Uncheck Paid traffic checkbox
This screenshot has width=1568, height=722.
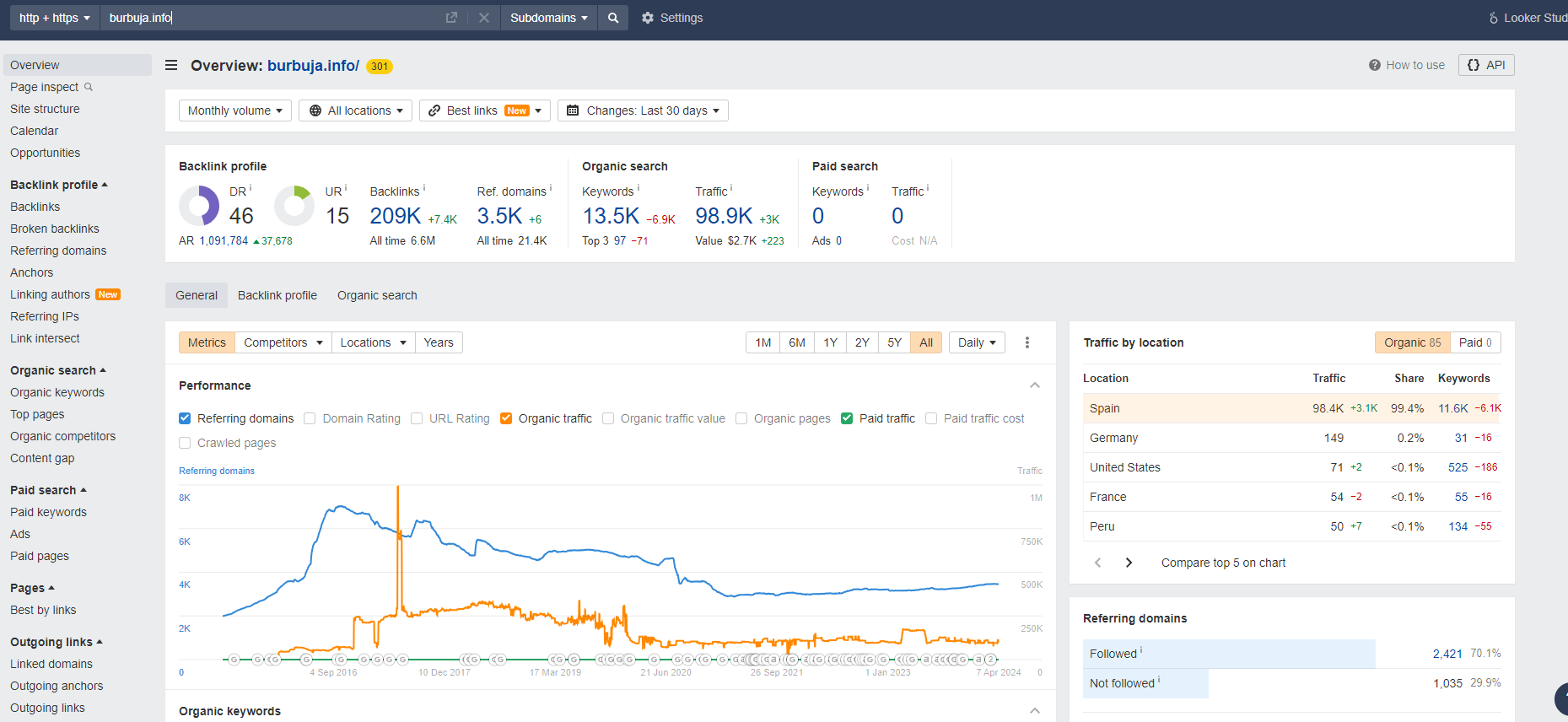click(x=847, y=418)
